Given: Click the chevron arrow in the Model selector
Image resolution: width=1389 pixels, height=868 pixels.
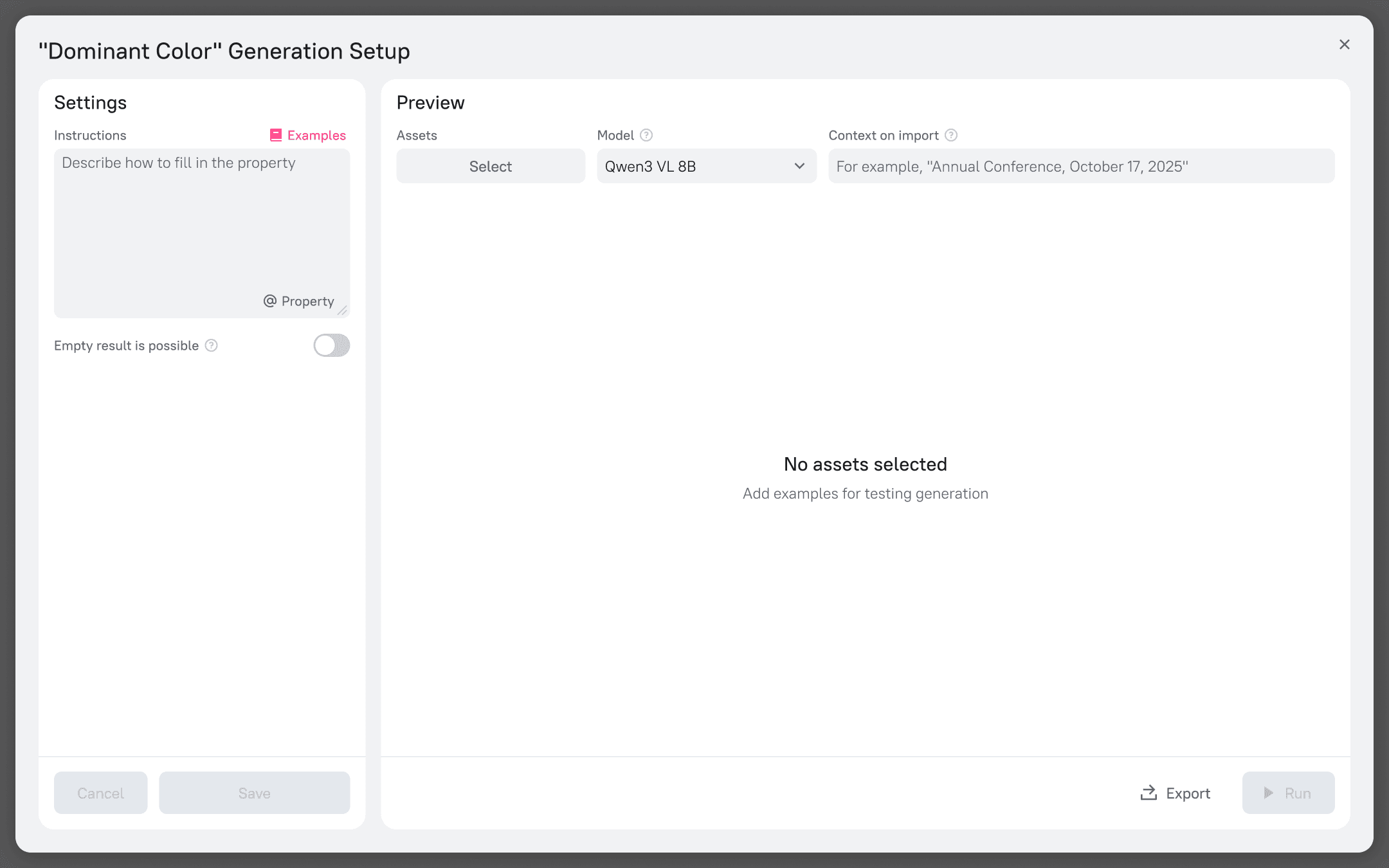Looking at the screenshot, I should point(799,167).
